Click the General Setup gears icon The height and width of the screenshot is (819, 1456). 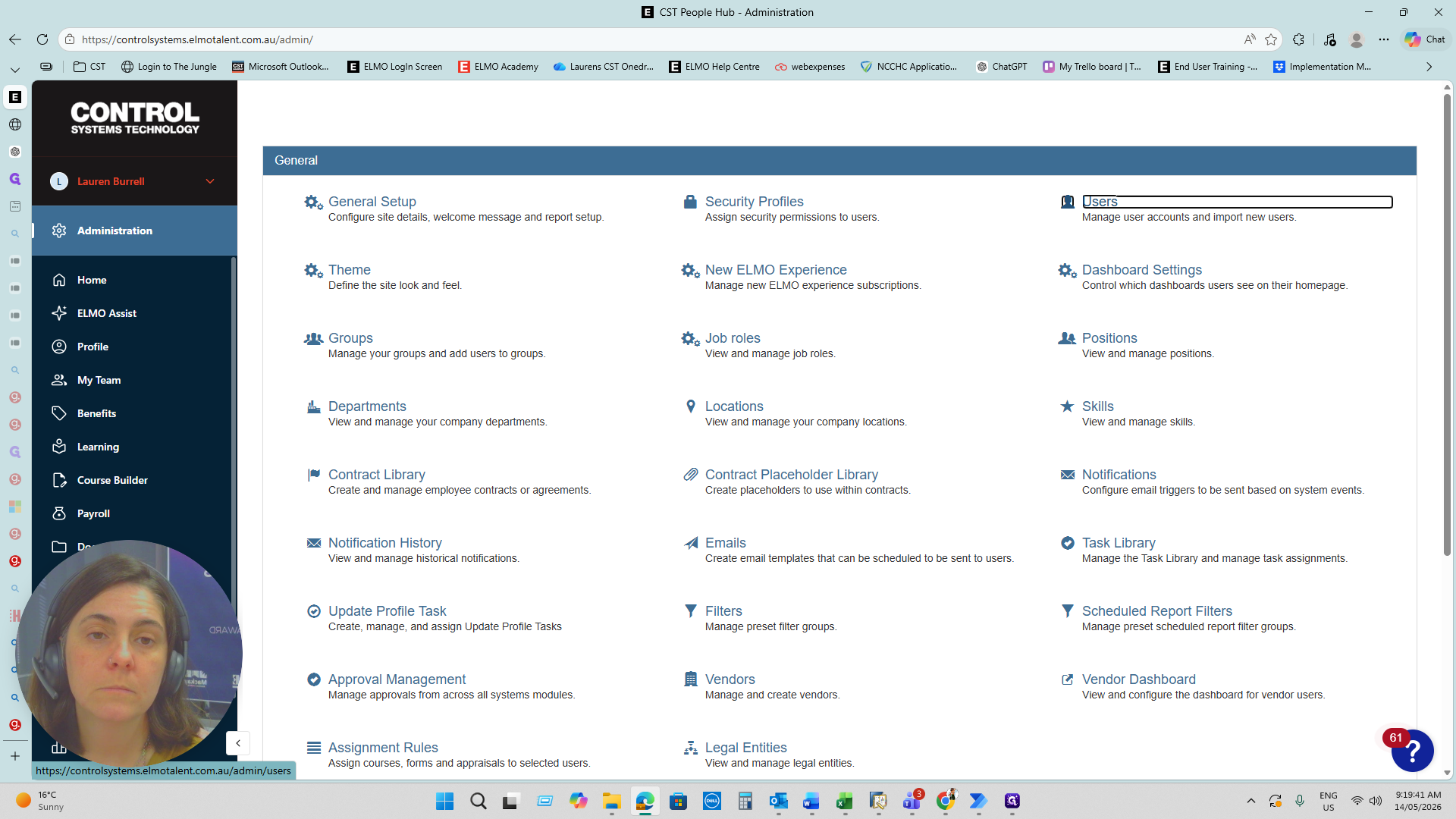tap(313, 202)
